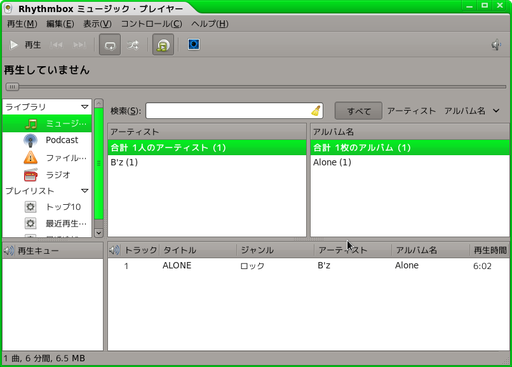Select the B'z (1) artist row
This screenshot has width=512, height=367.
tap(207, 162)
